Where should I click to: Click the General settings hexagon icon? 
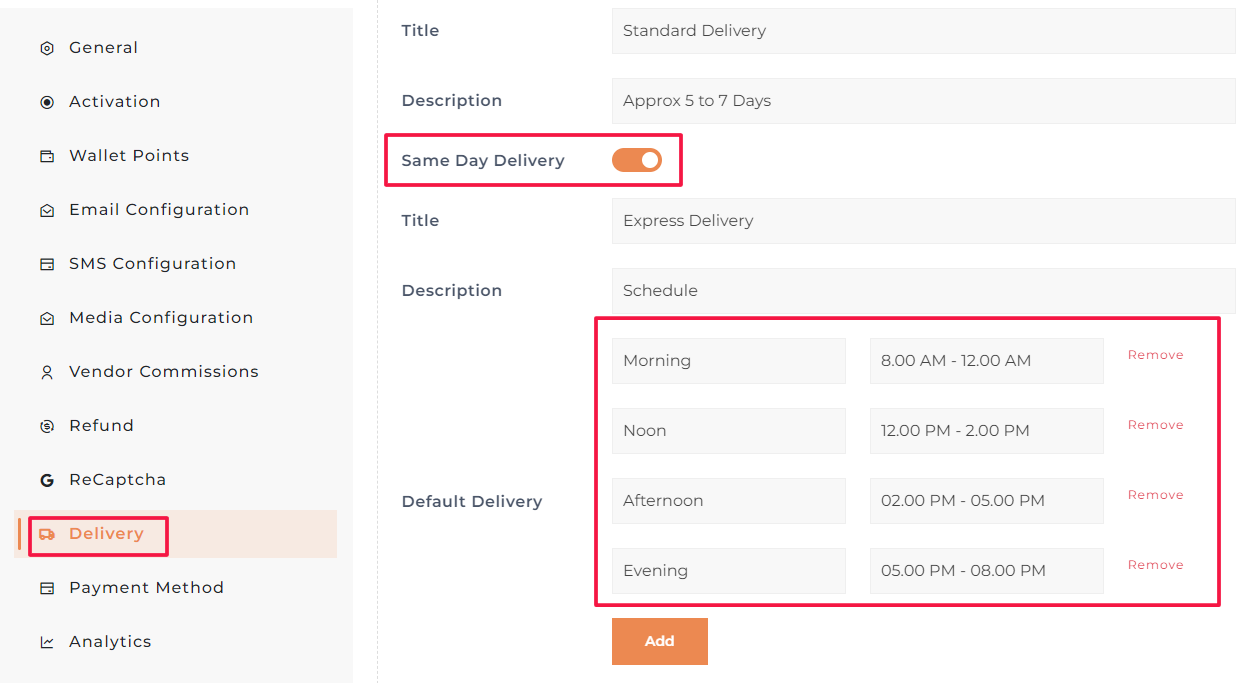pos(47,48)
